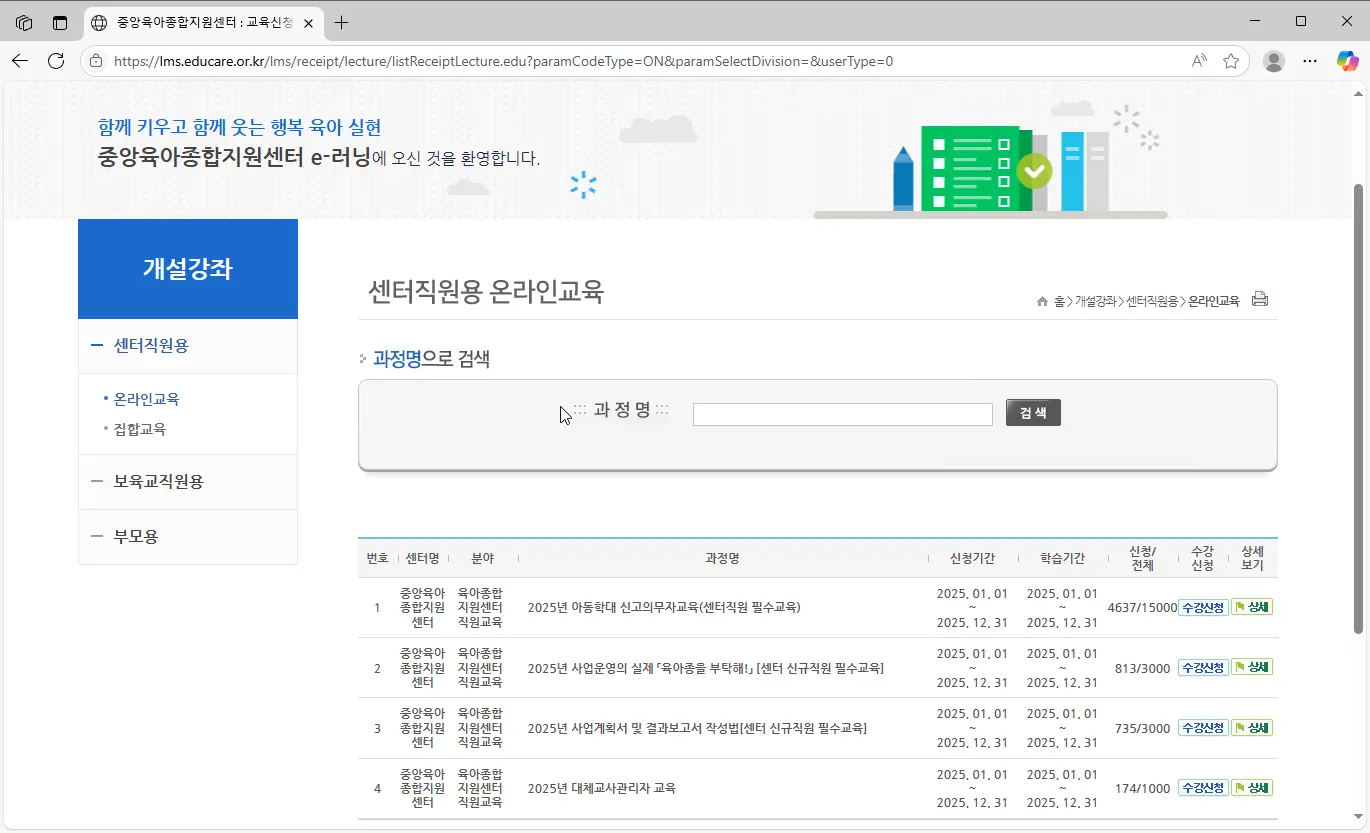Click the back navigation arrow
The height and width of the screenshot is (833, 1370).
pyautogui.click(x=20, y=60)
